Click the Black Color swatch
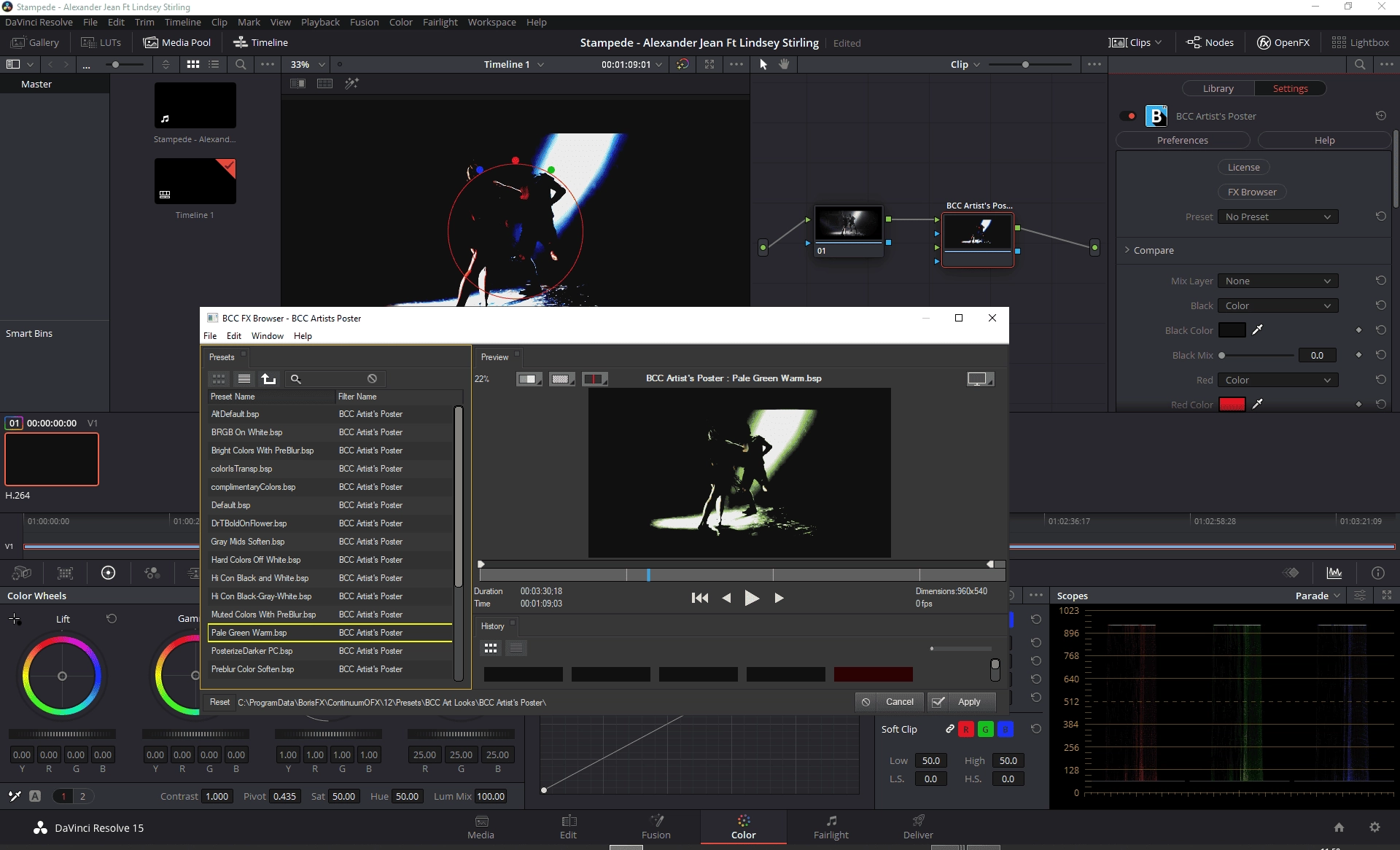The height and width of the screenshot is (850, 1400). [1232, 330]
